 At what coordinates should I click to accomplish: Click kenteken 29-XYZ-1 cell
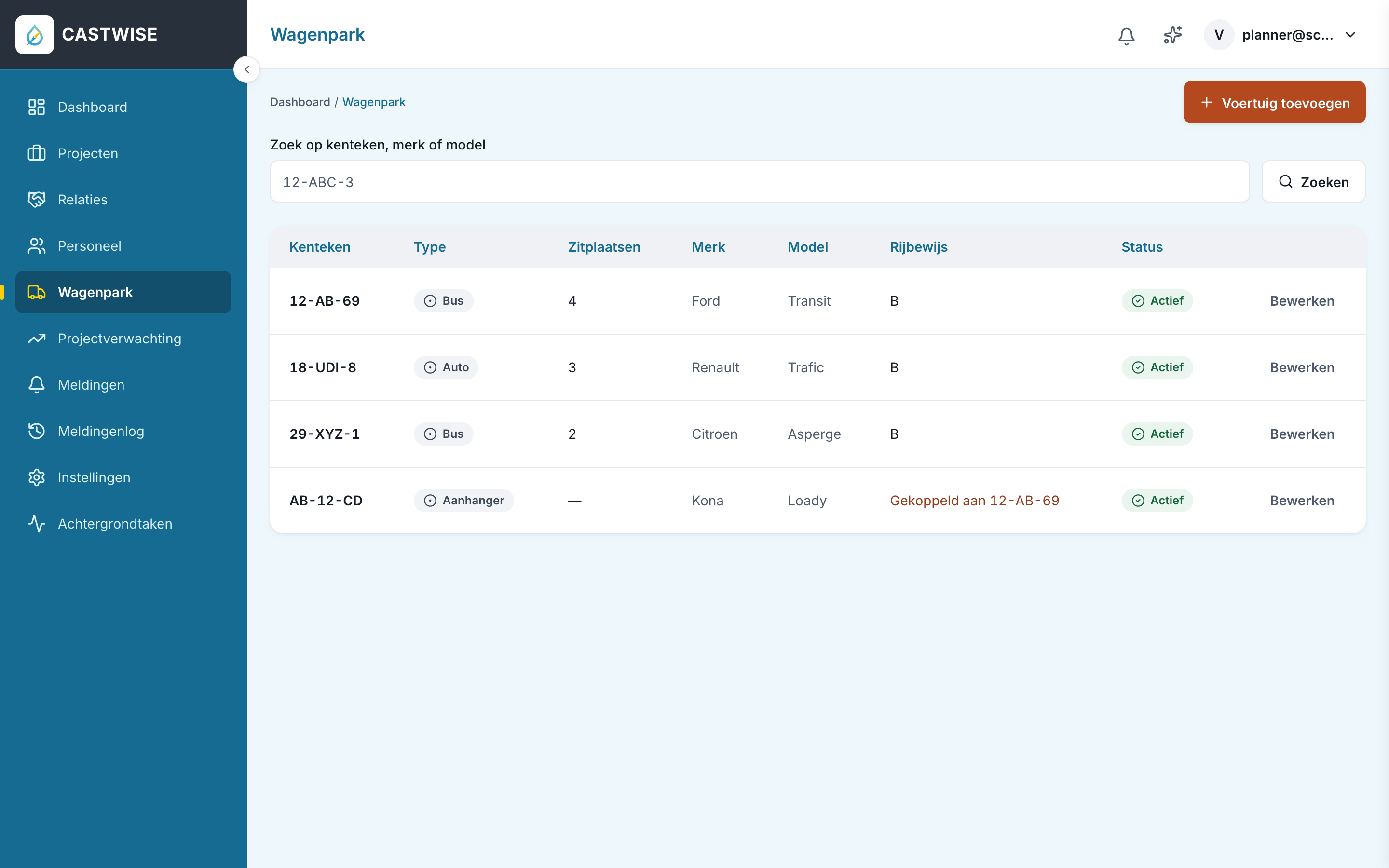click(x=324, y=434)
